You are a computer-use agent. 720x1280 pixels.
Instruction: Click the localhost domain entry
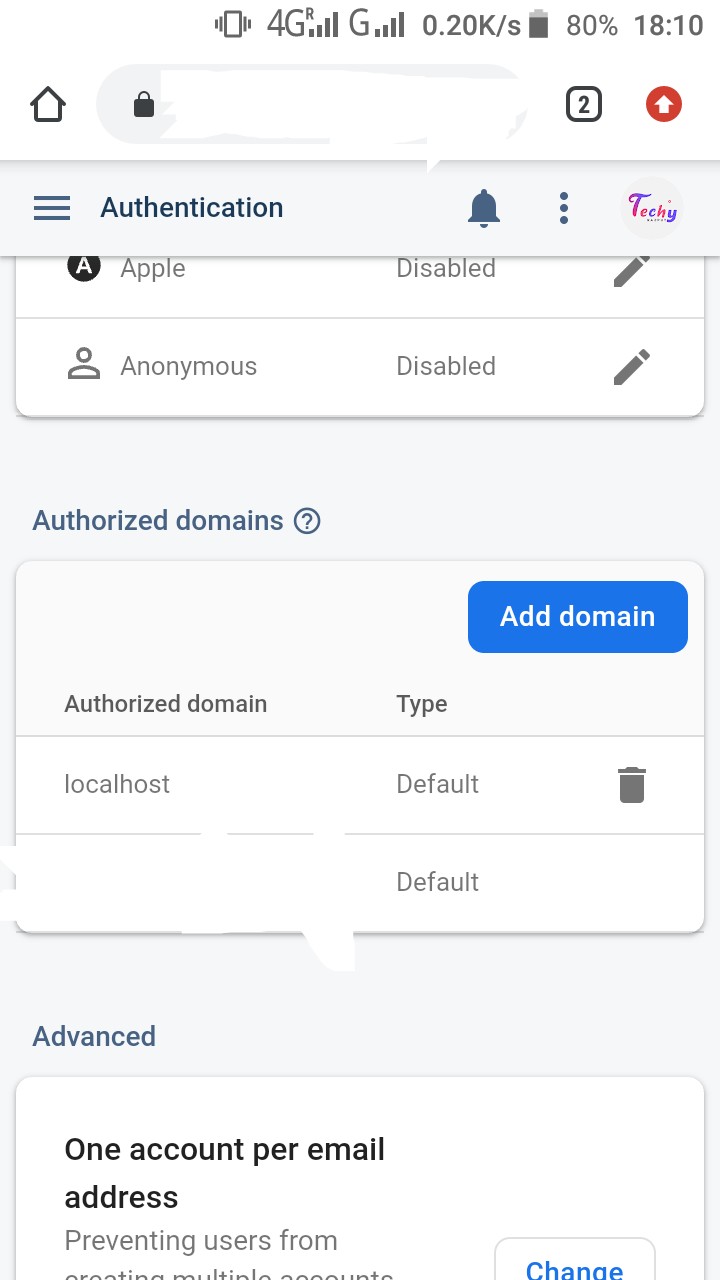pos(117,784)
